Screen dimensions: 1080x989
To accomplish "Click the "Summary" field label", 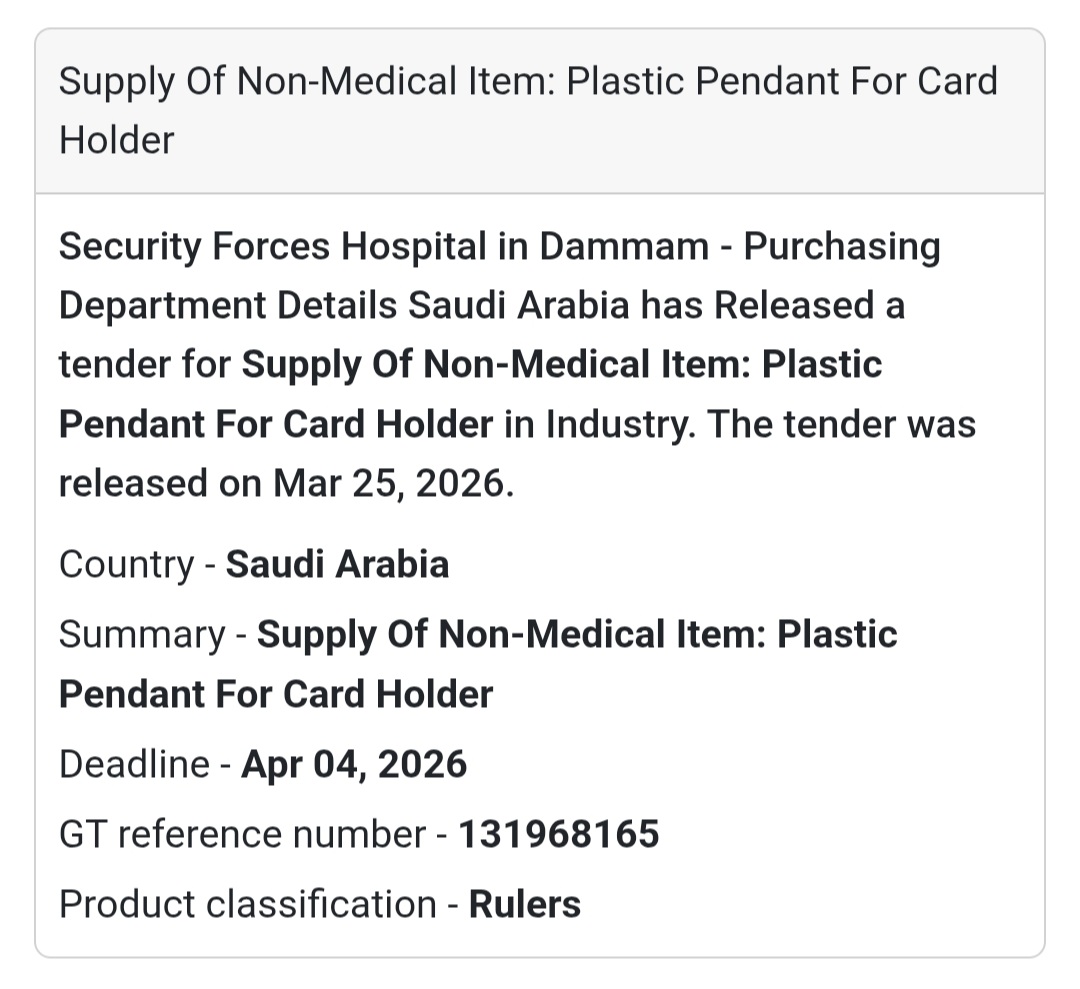I will click(x=141, y=635).
